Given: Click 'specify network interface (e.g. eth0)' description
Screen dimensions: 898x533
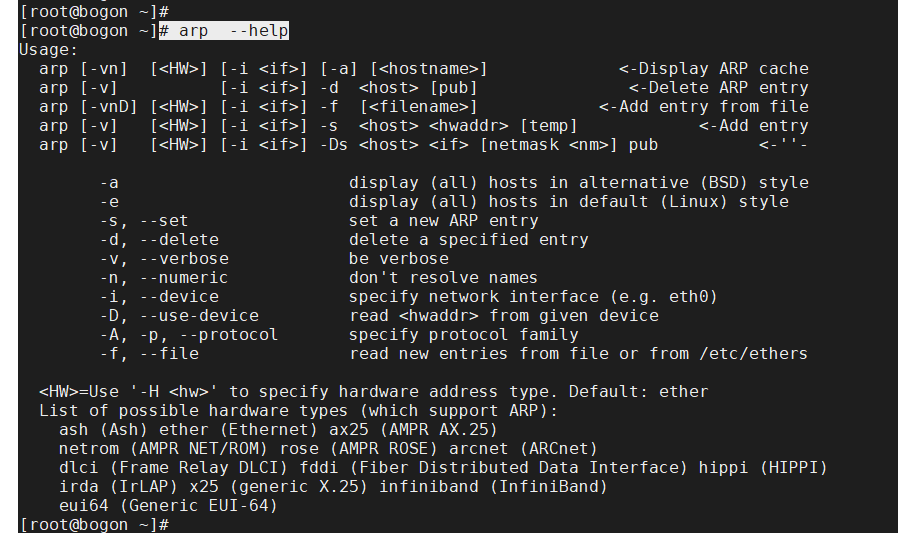Looking at the screenshot, I should (x=533, y=297).
